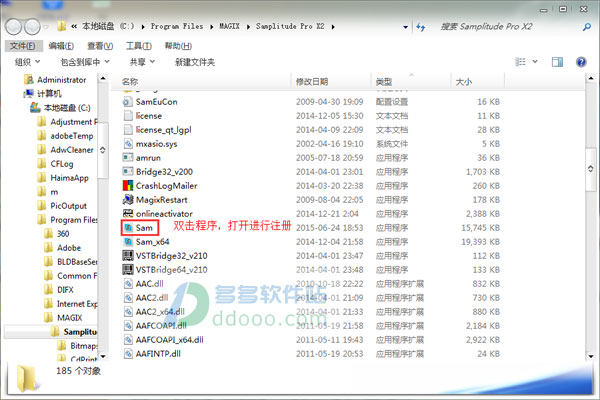The height and width of the screenshot is (400, 600).
Task: Click the Administrator user folder icon
Action: [x=29, y=80]
